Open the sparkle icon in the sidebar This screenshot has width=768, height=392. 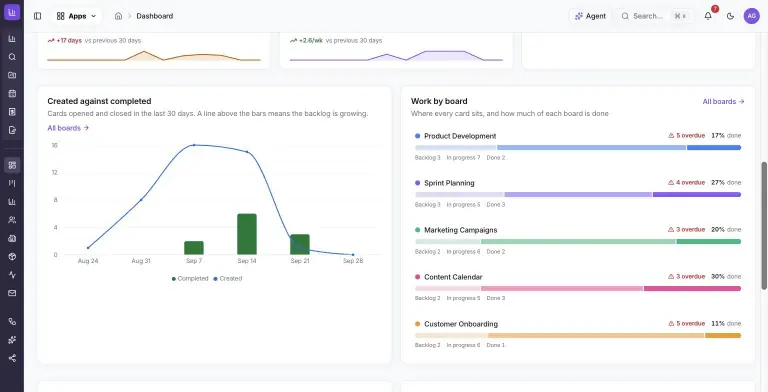(x=12, y=340)
